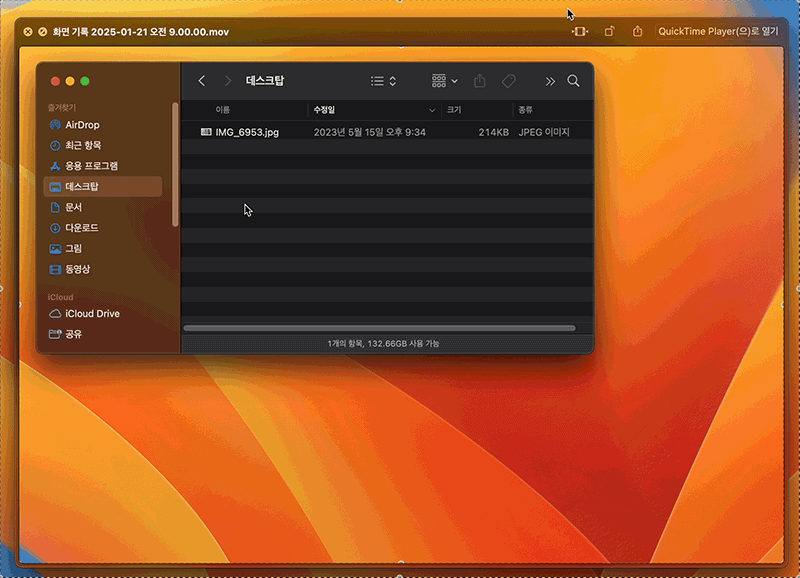Click the AirDrop sidebar icon

[x=55, y=125]
